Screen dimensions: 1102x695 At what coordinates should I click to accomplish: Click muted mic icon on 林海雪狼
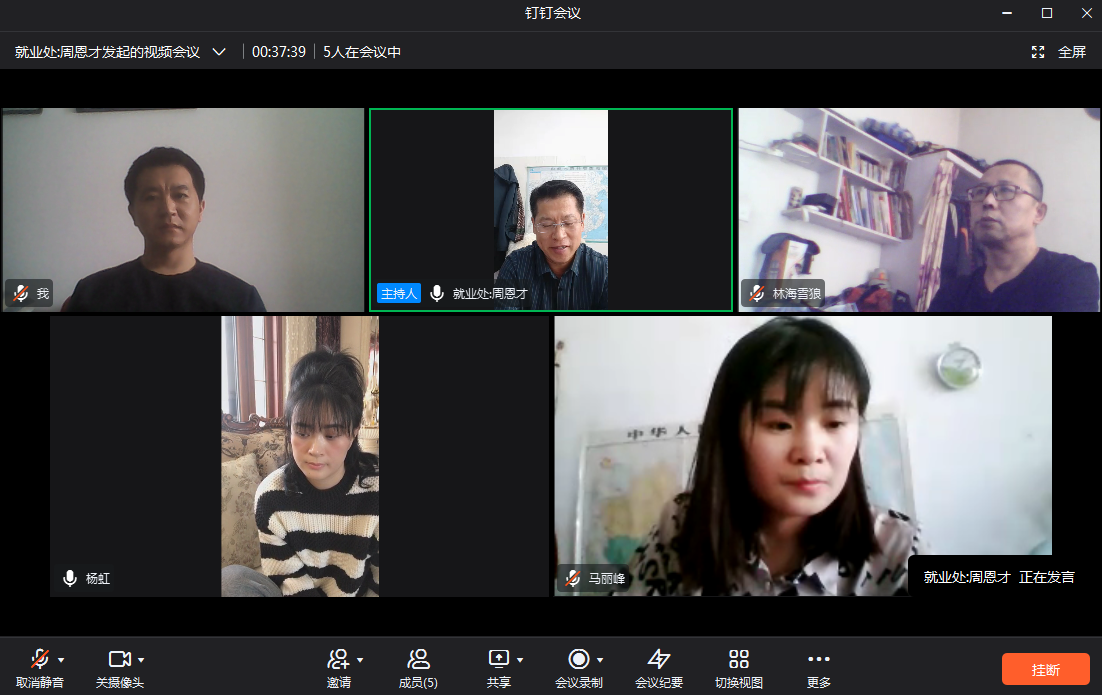757,294
